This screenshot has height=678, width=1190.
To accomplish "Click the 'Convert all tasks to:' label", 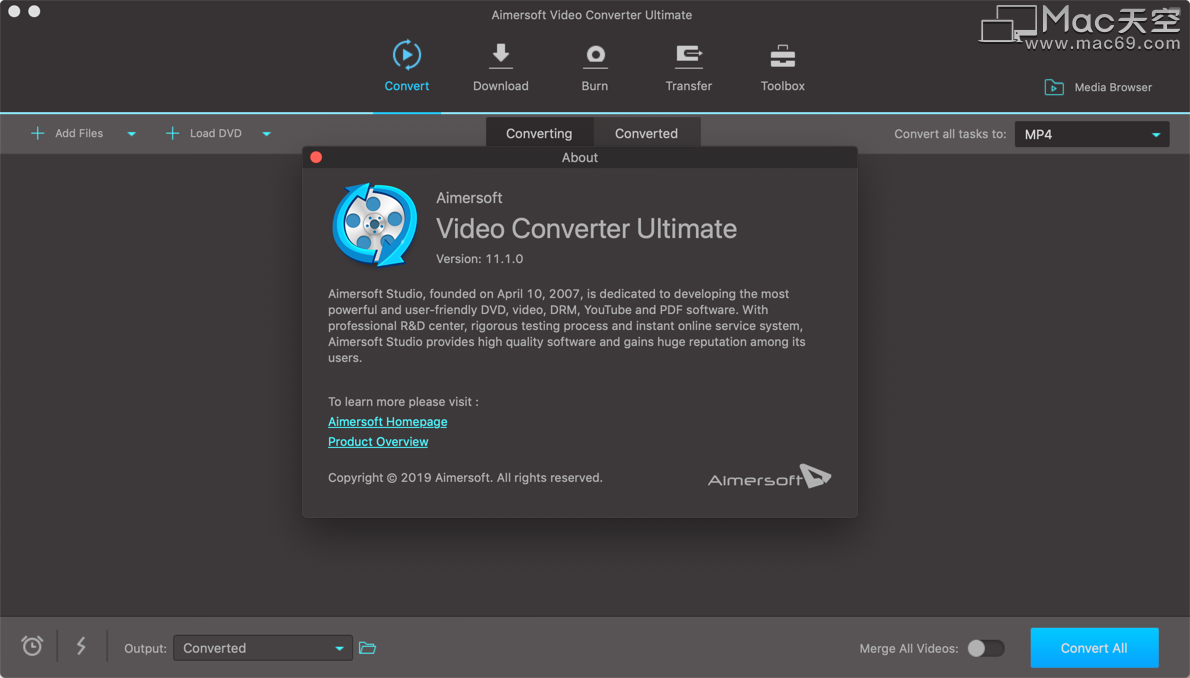I will click(949, 134).
